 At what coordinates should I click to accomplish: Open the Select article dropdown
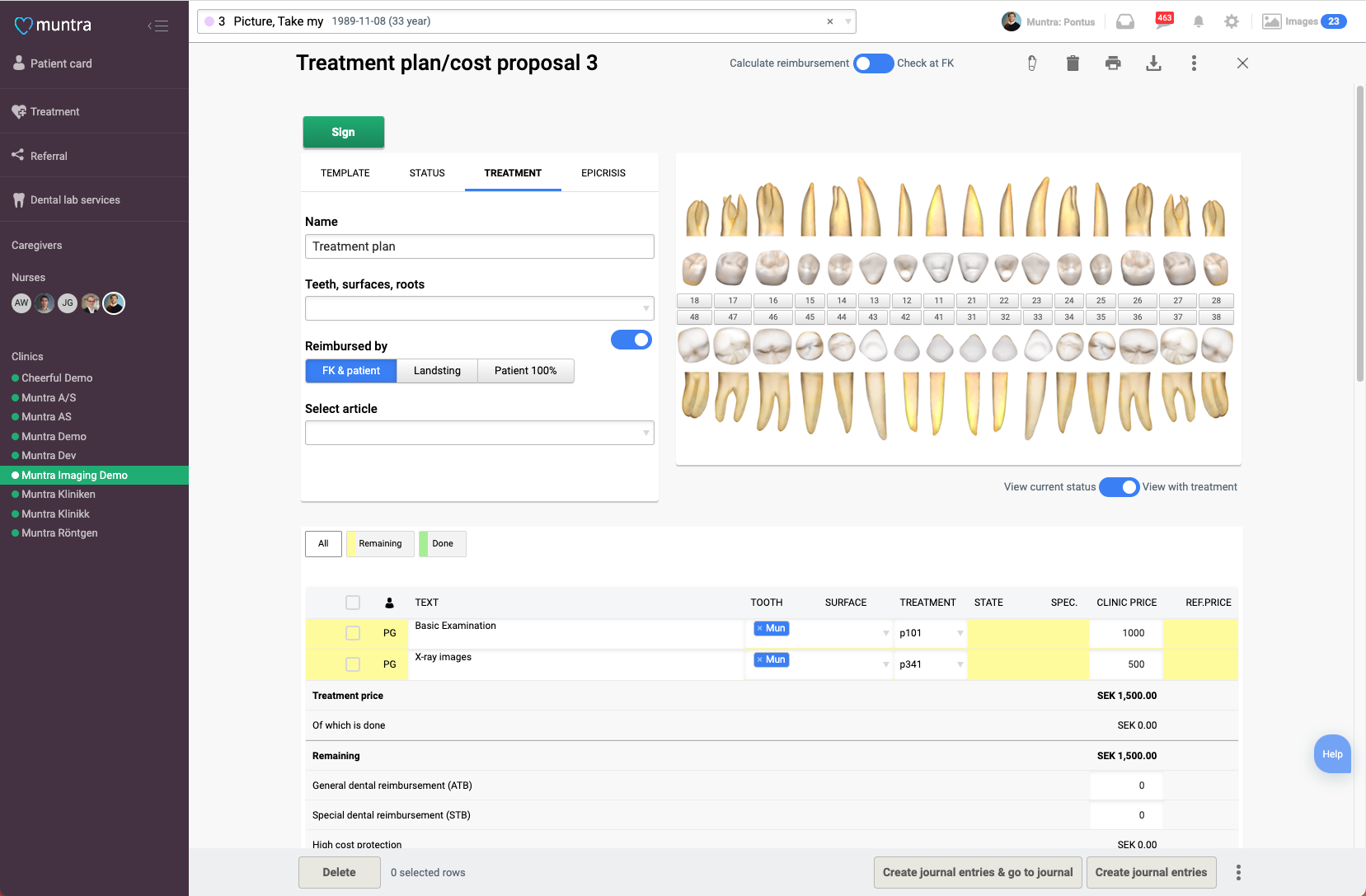point(479,432)
